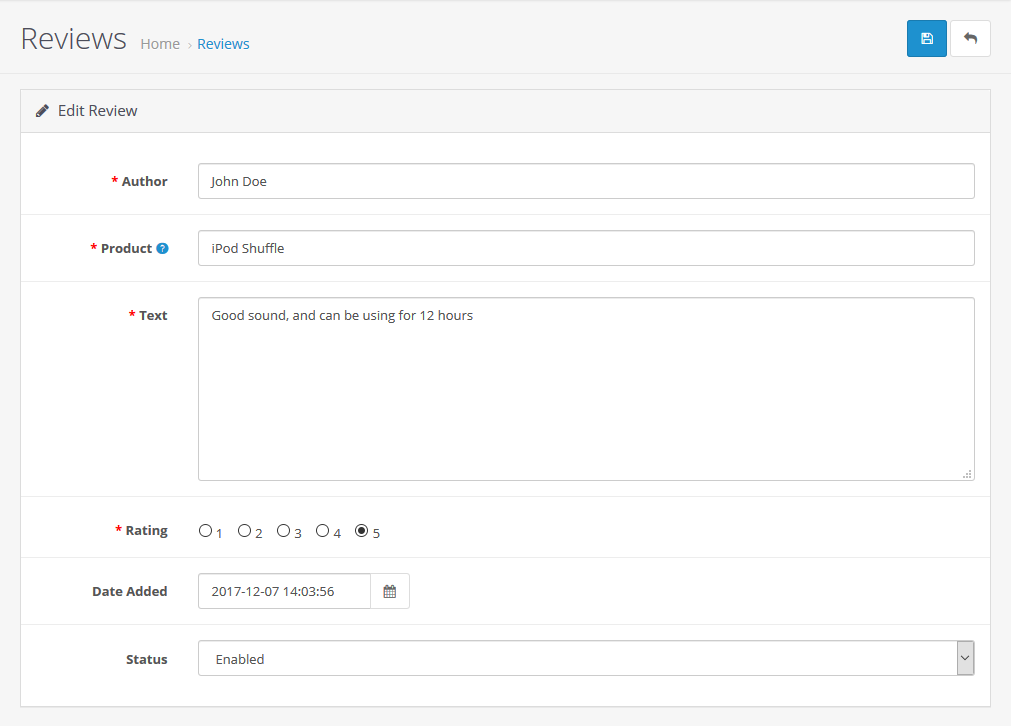This screenshot has width=1011, height=726.
Task: Open the Reviews breadcrumb link
Action: pos(223,44)
